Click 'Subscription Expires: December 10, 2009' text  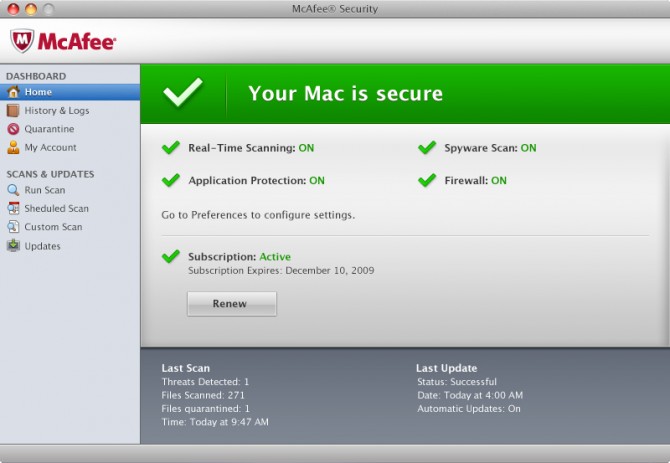(x=281, y=270)
